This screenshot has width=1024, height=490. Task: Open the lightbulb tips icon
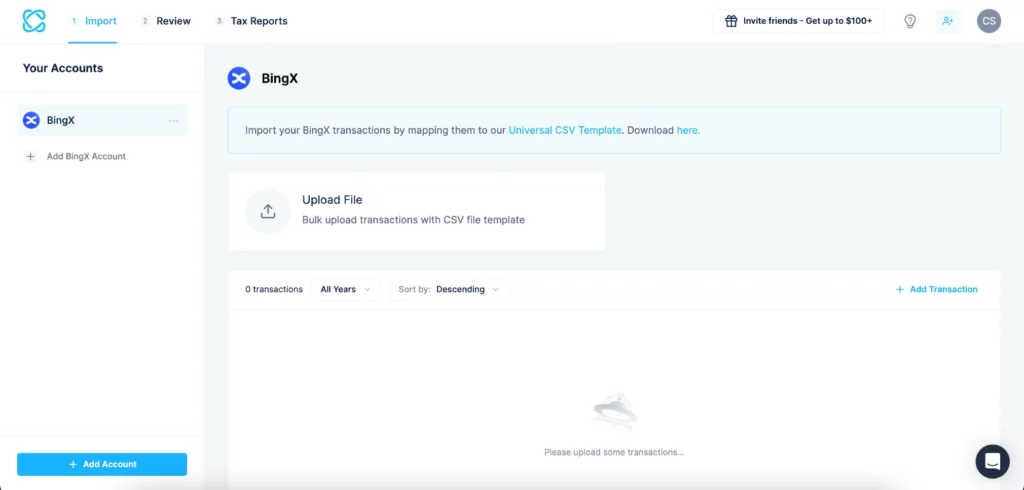click(910, 21)
